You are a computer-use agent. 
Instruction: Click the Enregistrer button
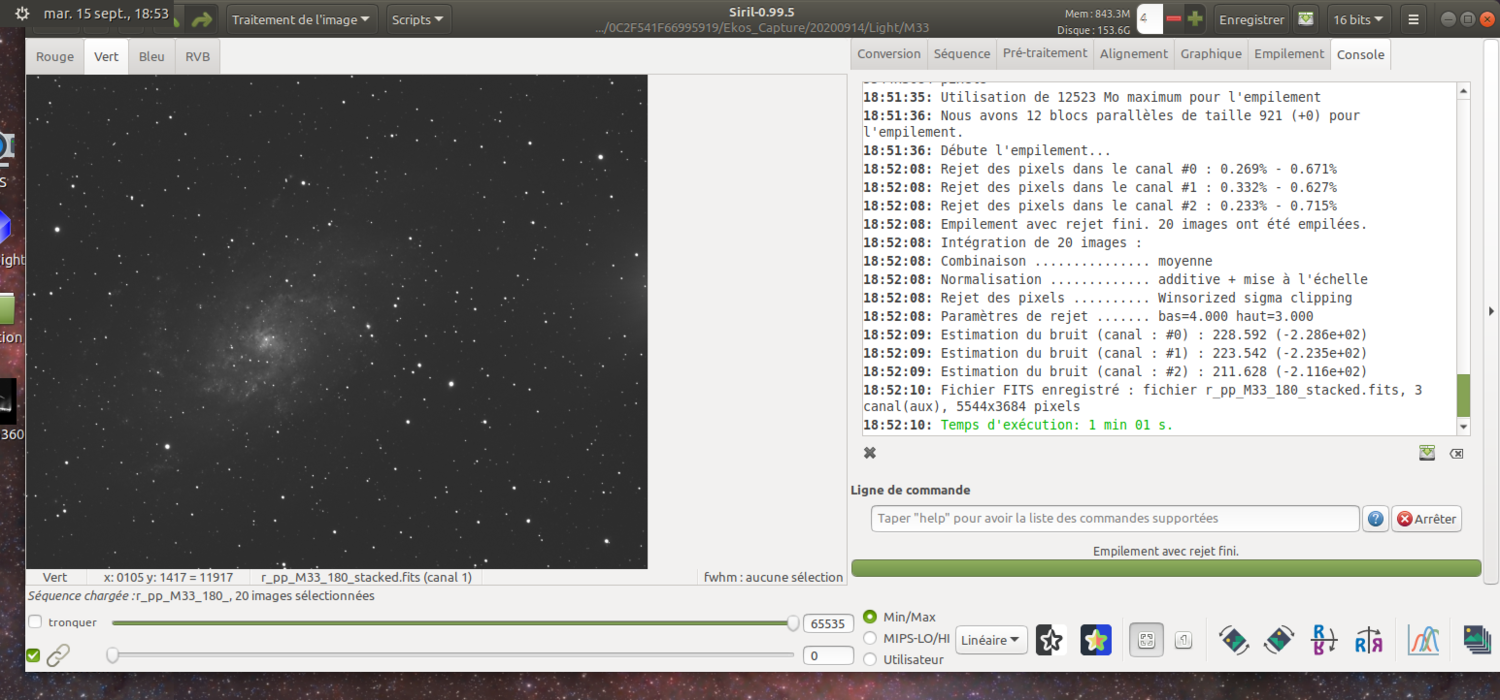point(1251,20)
